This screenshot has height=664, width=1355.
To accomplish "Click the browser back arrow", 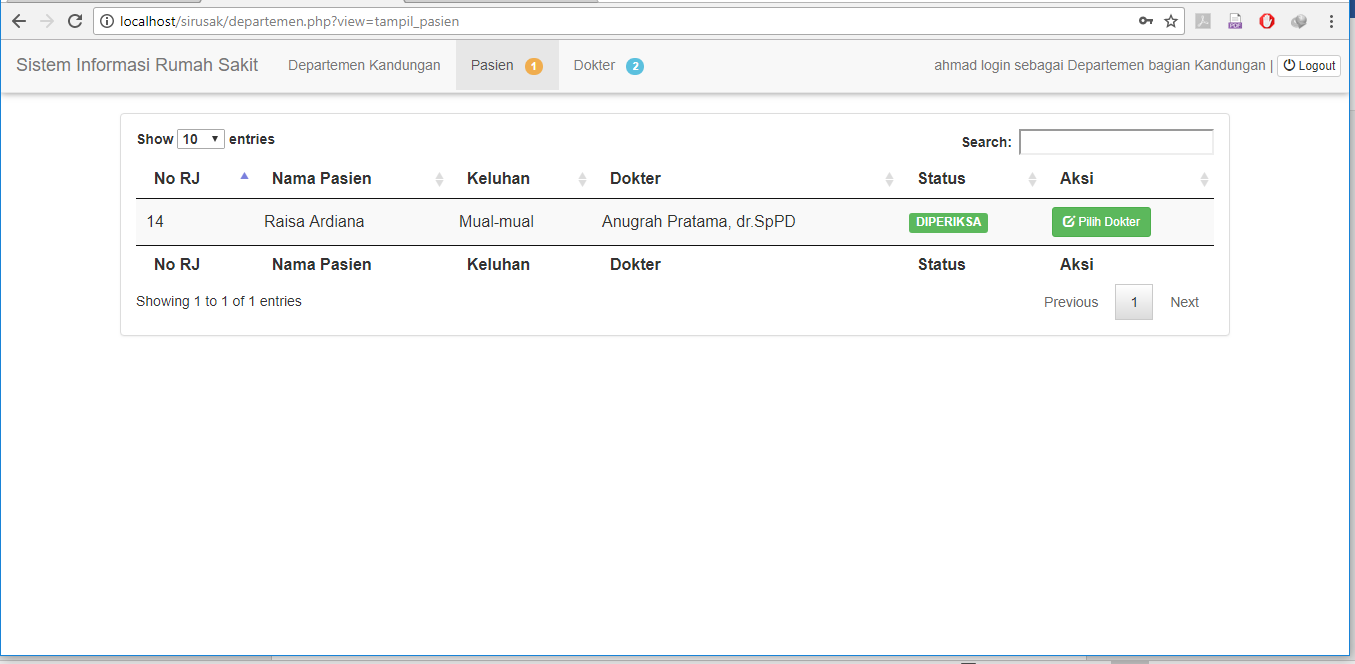I will point(19,21).
